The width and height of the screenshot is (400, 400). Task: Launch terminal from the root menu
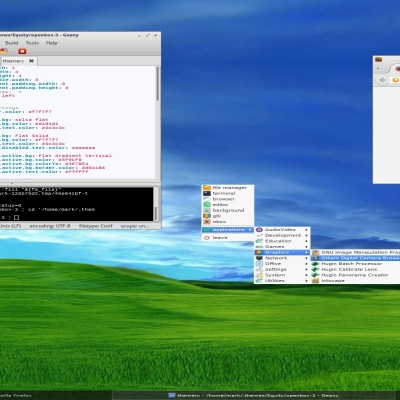tap(228, 193)
